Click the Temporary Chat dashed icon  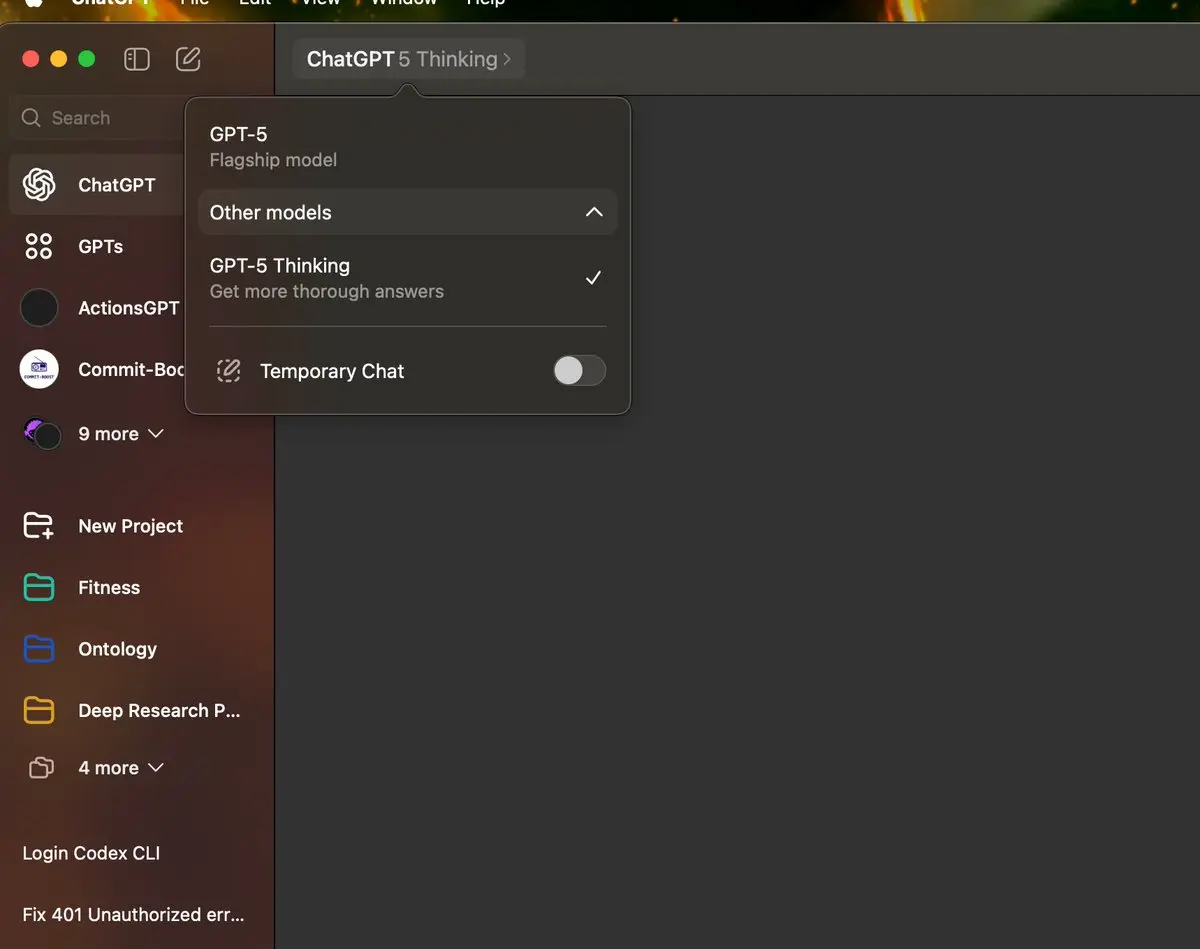[229, 371]
